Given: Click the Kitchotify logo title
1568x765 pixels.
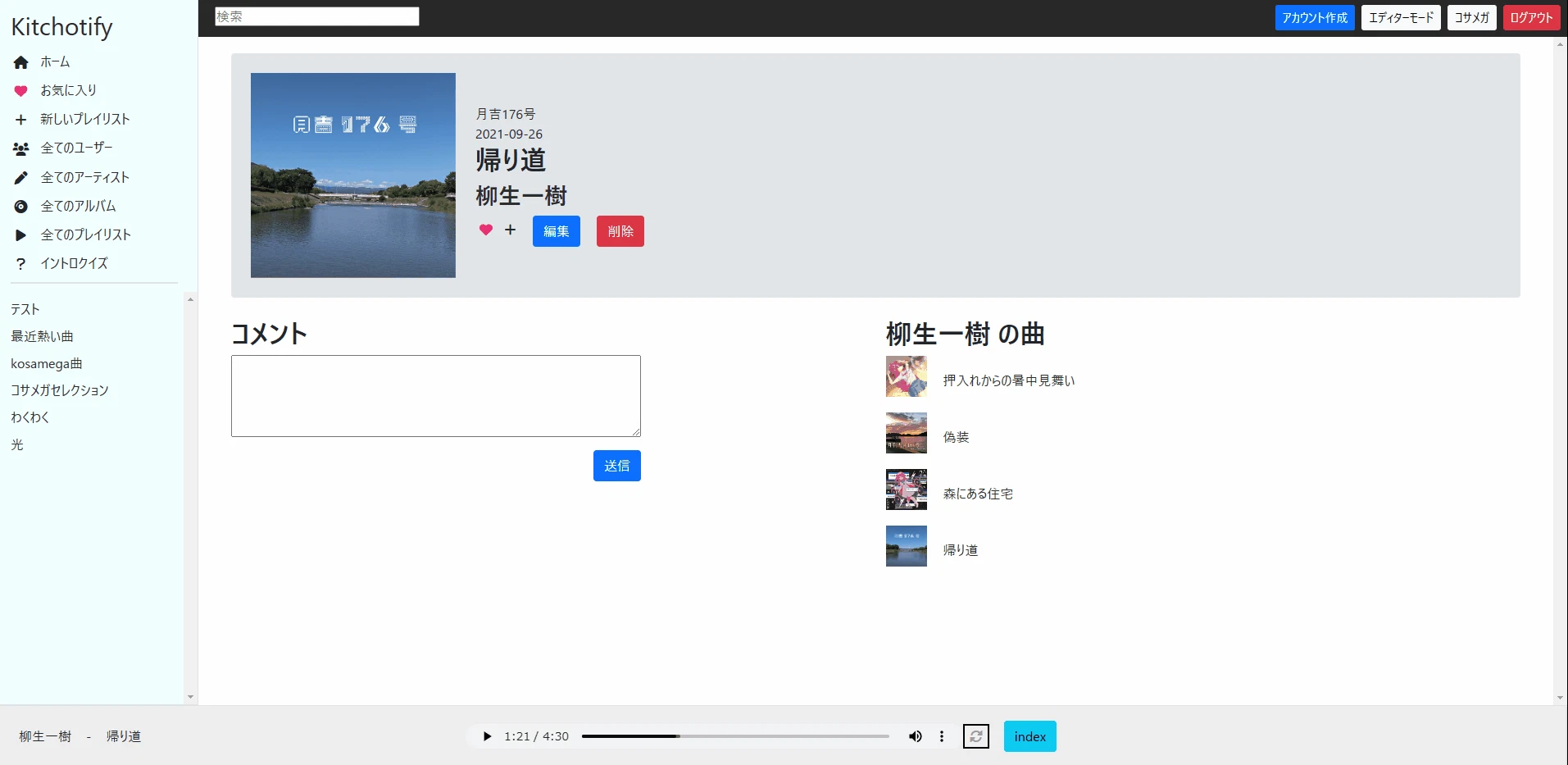Looking at the screenshot, I should click(x=61, y=27).
